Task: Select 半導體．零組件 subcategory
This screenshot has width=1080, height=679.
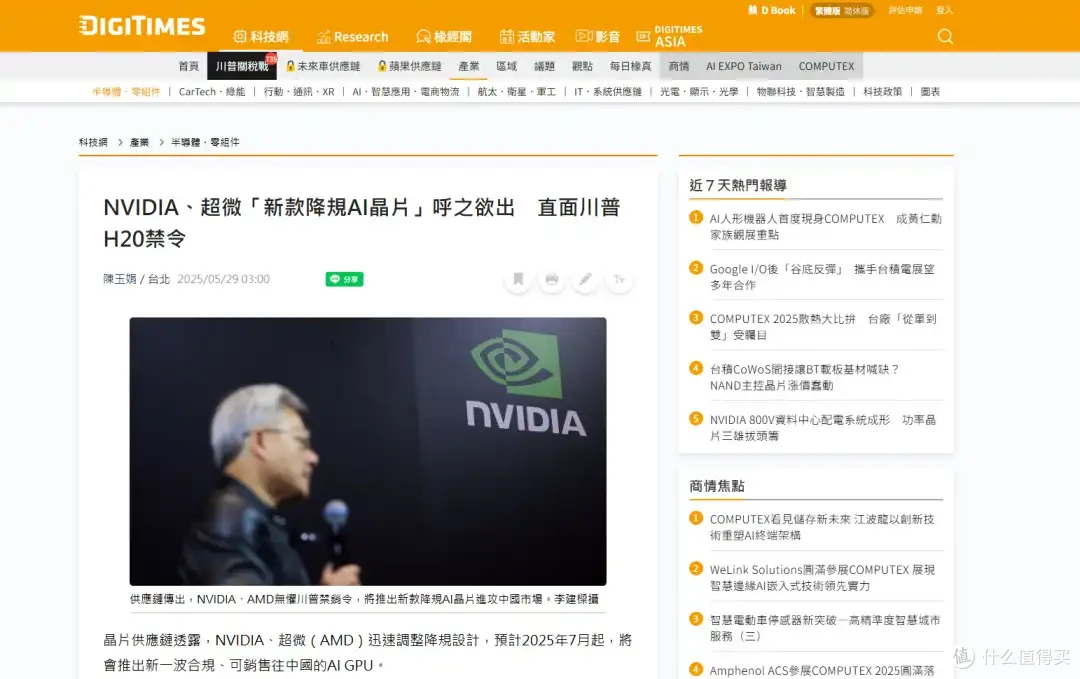Action: point(126,92)
